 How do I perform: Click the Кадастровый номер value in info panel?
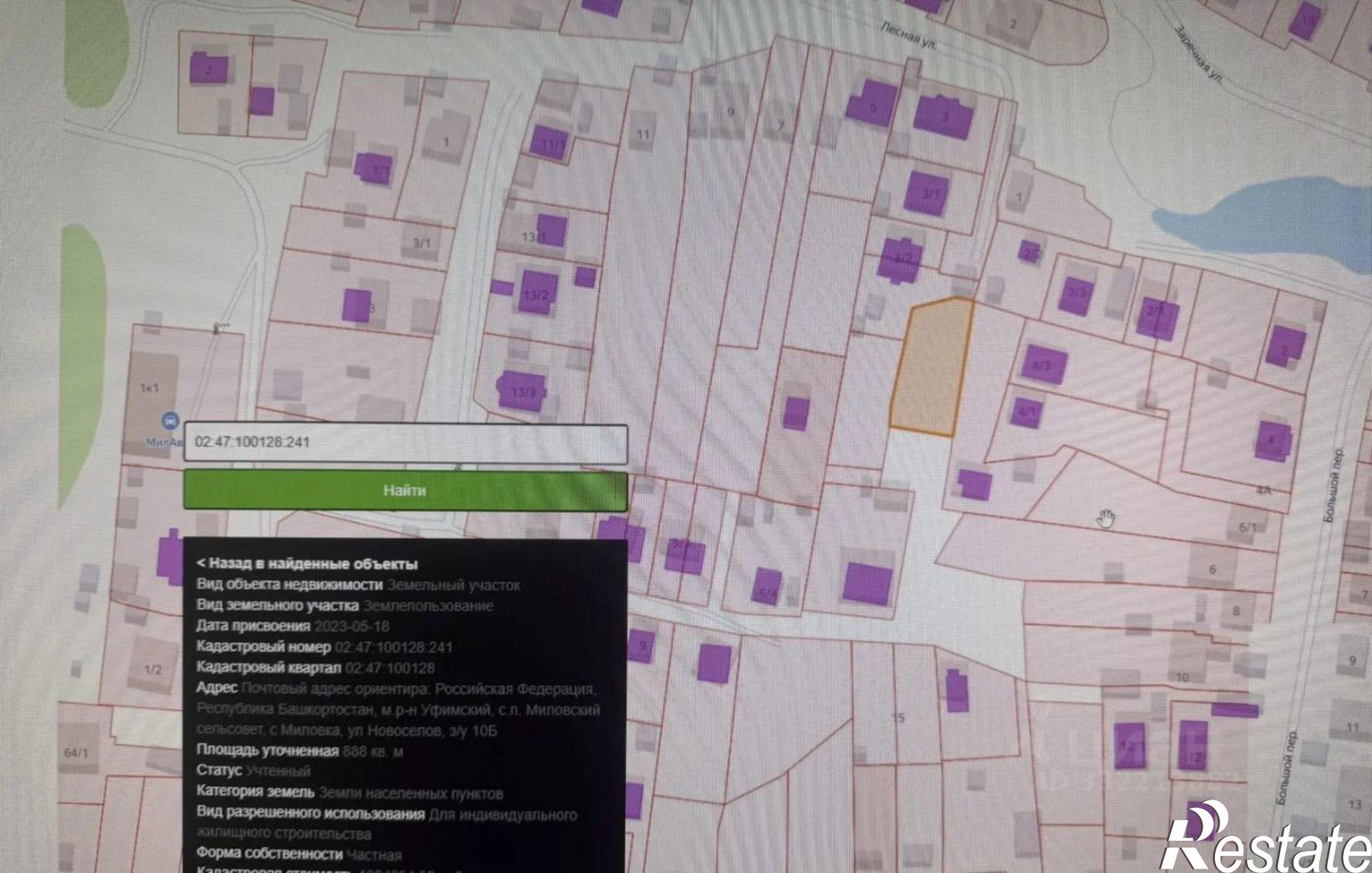point(394,647)
